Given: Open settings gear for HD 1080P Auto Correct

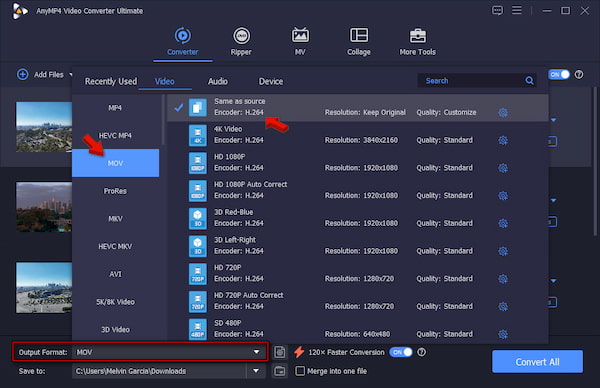Looking at the screenshot, I should point(503,196).
